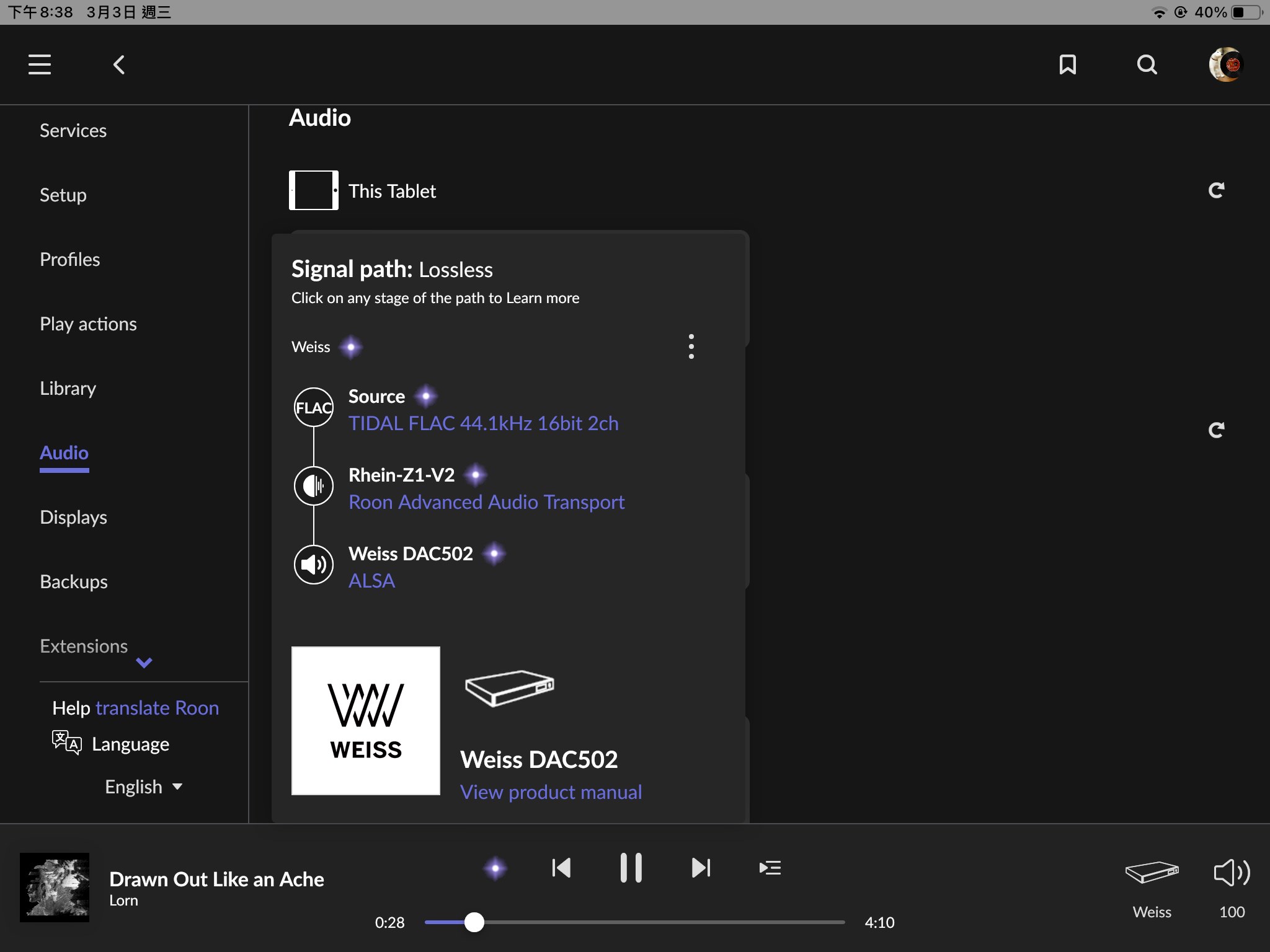Click the device illustration above Weiss DAC502
Image resolution: width=1270 pixels, height=952 pixels.
[510, 688]
